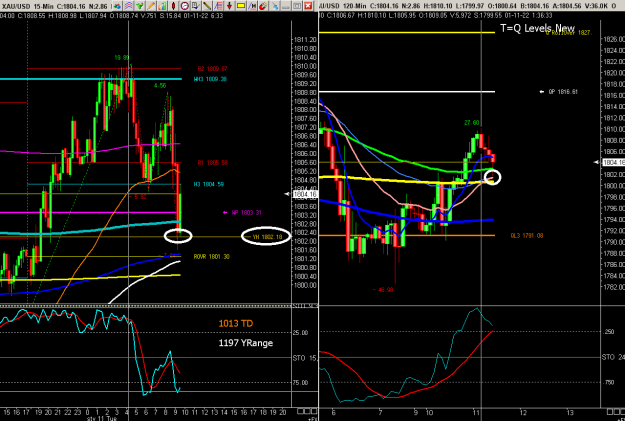Click the 1197 YRange text
625x421 pixels.
[x=246, y=343]
